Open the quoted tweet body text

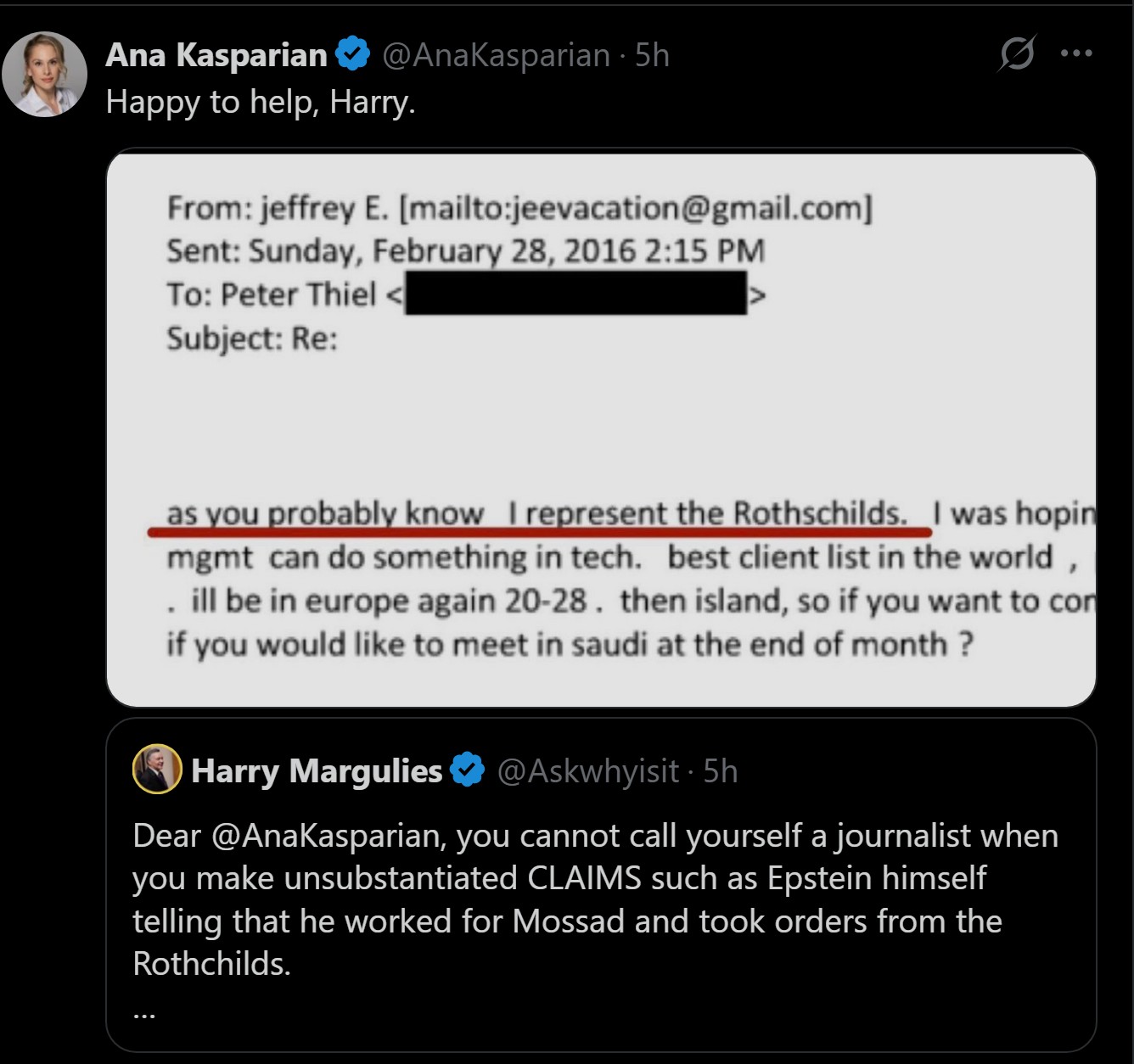click(x=594, y=899)
